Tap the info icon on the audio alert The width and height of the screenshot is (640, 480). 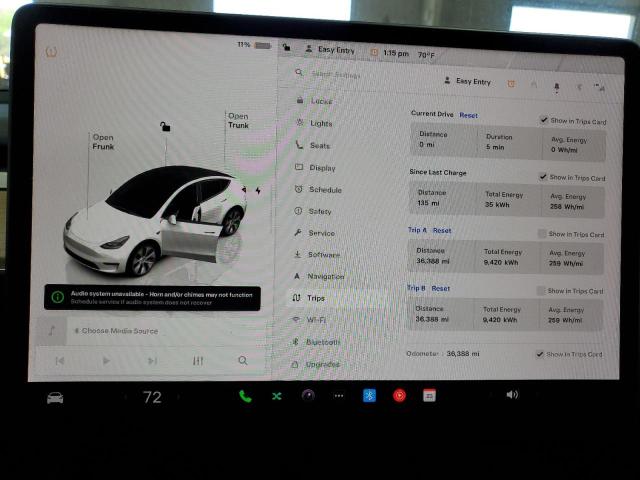tap(58, 297)
